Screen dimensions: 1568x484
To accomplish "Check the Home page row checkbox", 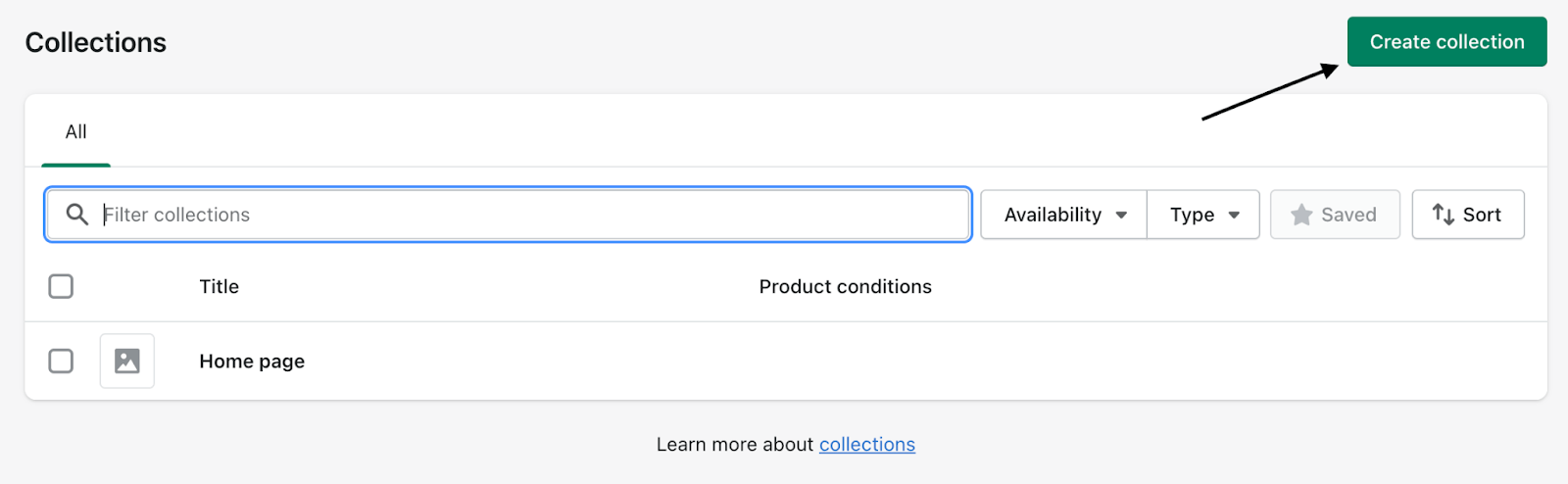I will 61,361.
